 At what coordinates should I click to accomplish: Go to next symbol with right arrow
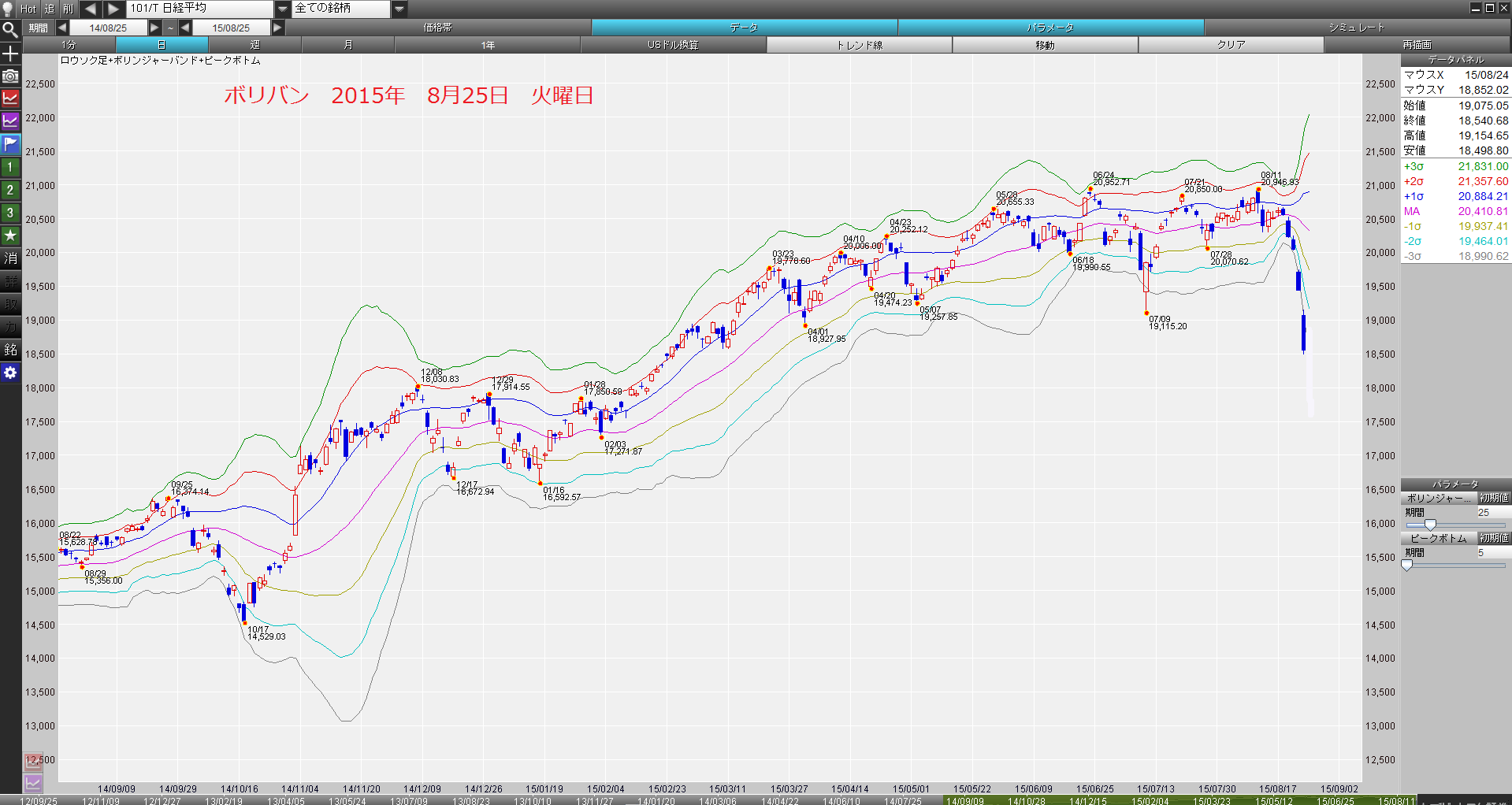[113, 9]
